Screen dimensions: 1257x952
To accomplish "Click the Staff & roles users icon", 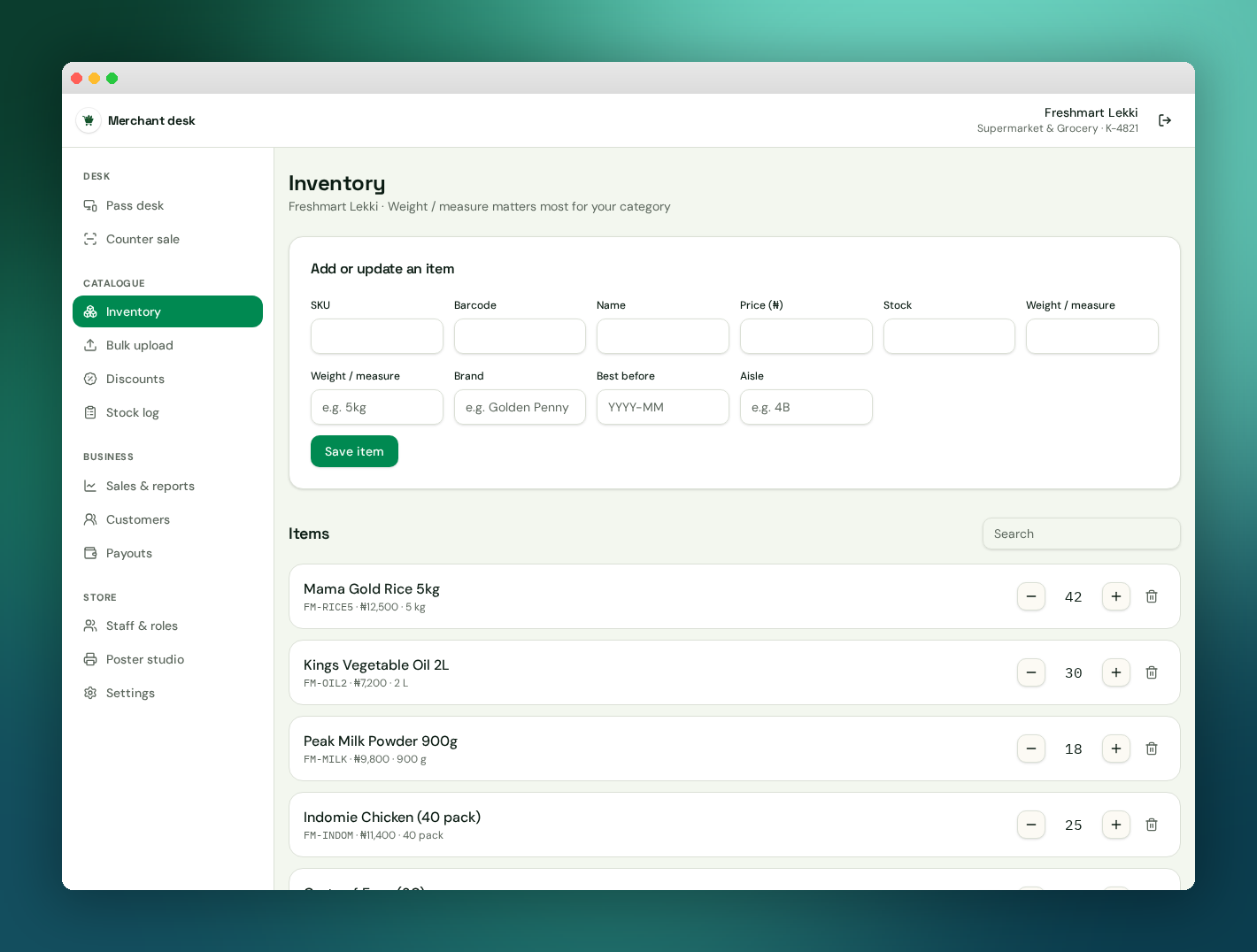I will click(x=90, y=626).
